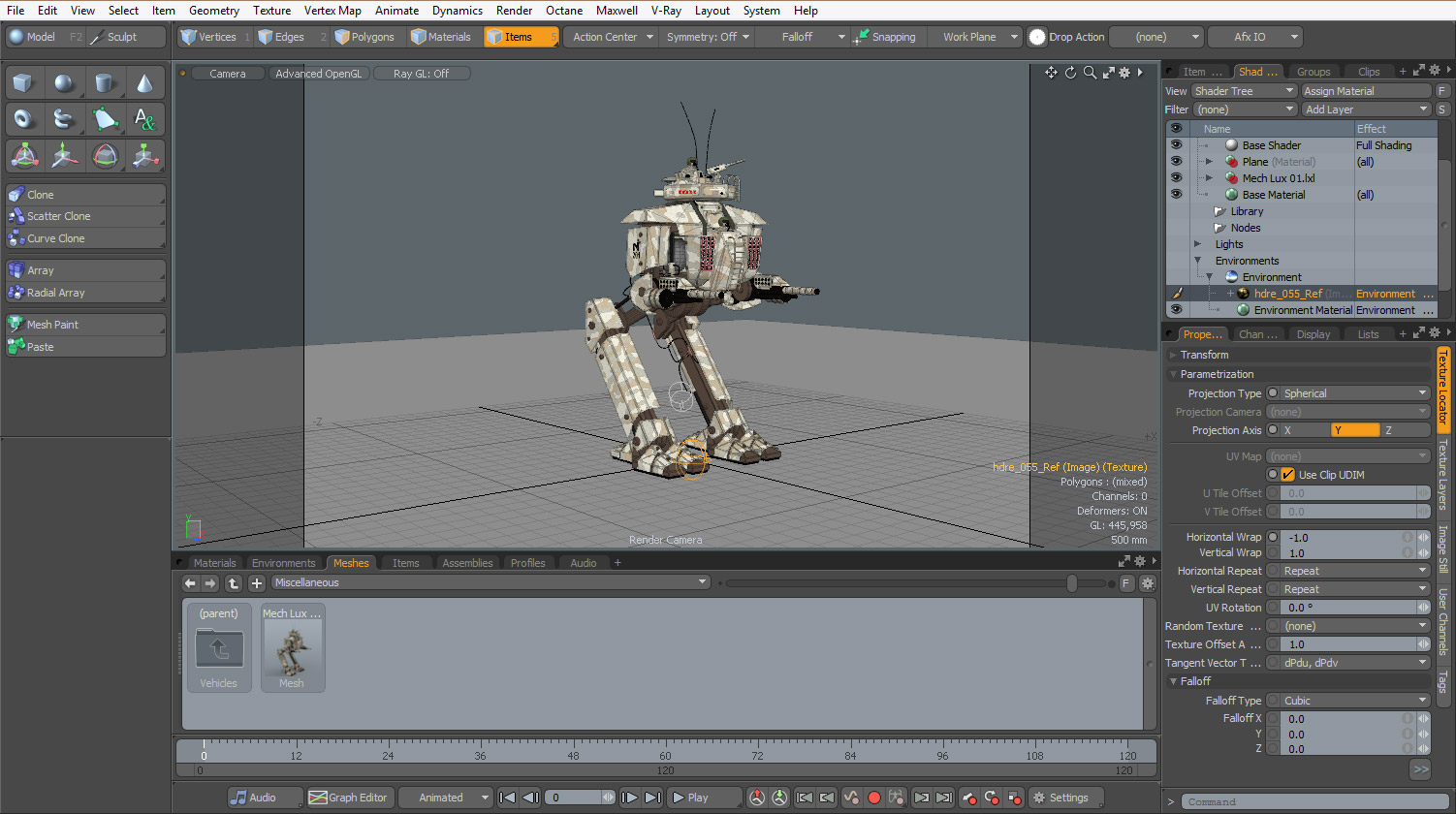Toggle visibility of Mech Lux 01.lxl
This screenshot has width=1456, height=814.
pyautogui.click(x=1176, y=178)
